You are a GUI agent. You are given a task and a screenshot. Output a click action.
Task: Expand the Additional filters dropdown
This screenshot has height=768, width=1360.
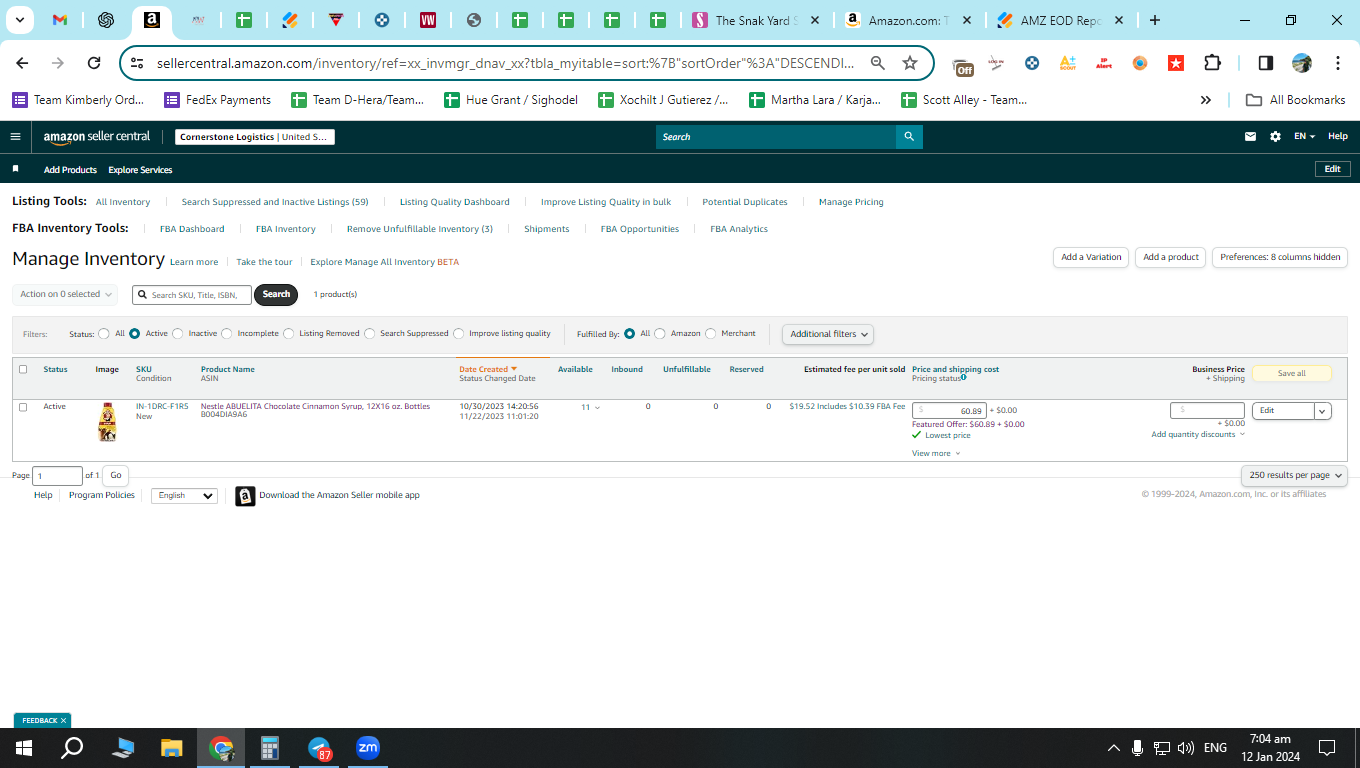828,334
